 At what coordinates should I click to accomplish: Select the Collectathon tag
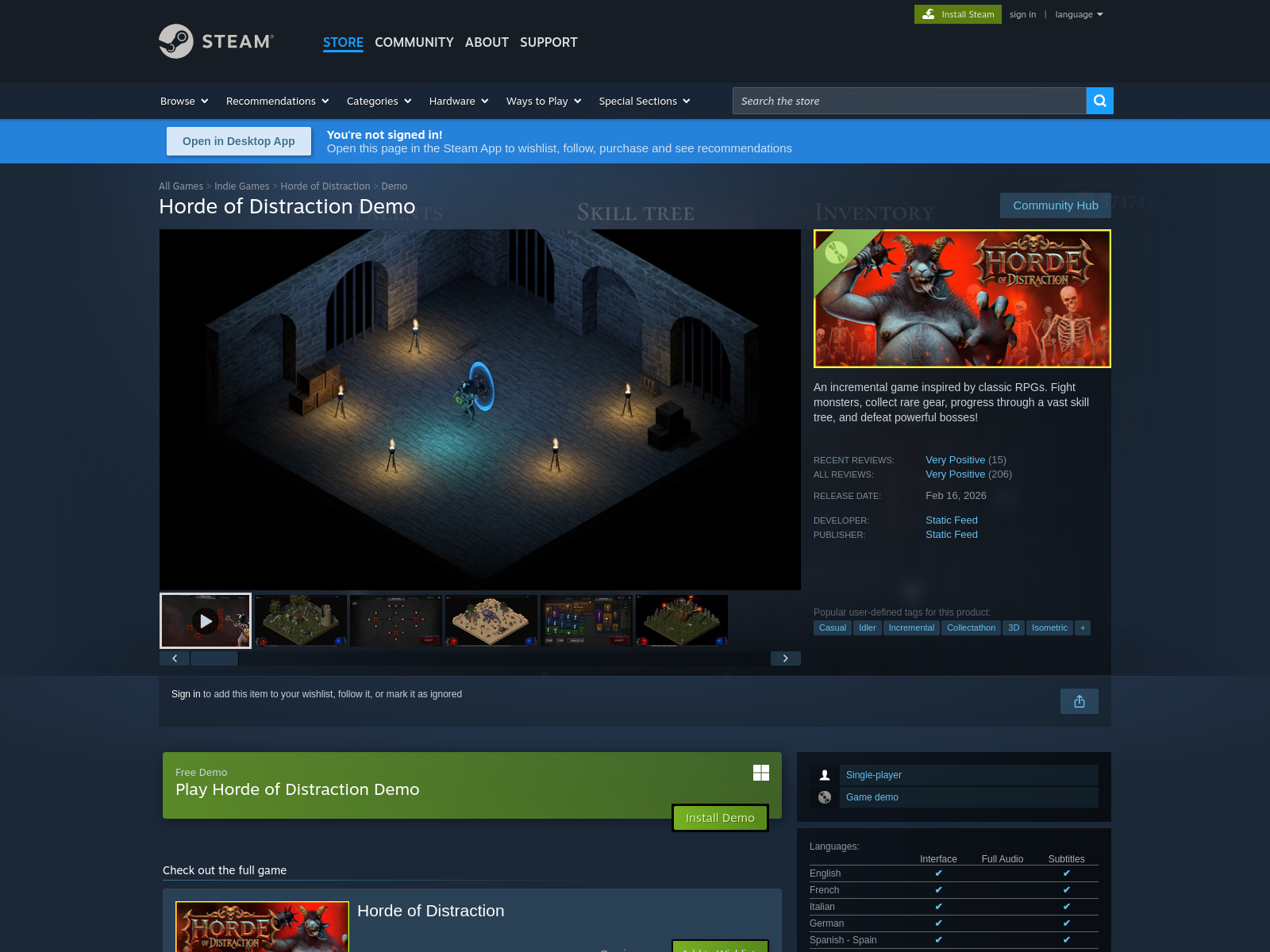pyautogui.click(x=971, y=628)
